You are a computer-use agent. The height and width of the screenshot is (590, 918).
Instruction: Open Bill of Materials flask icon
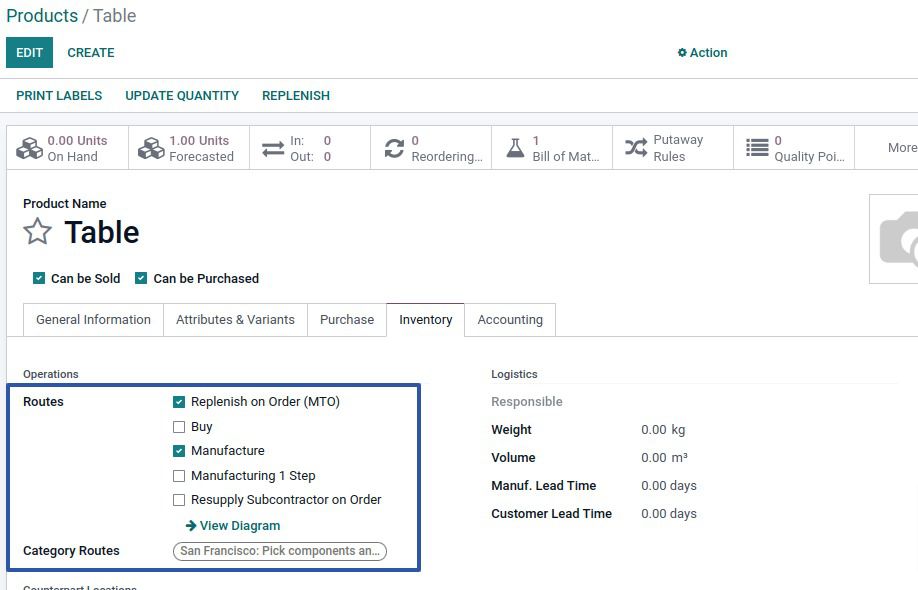point(515,148)
